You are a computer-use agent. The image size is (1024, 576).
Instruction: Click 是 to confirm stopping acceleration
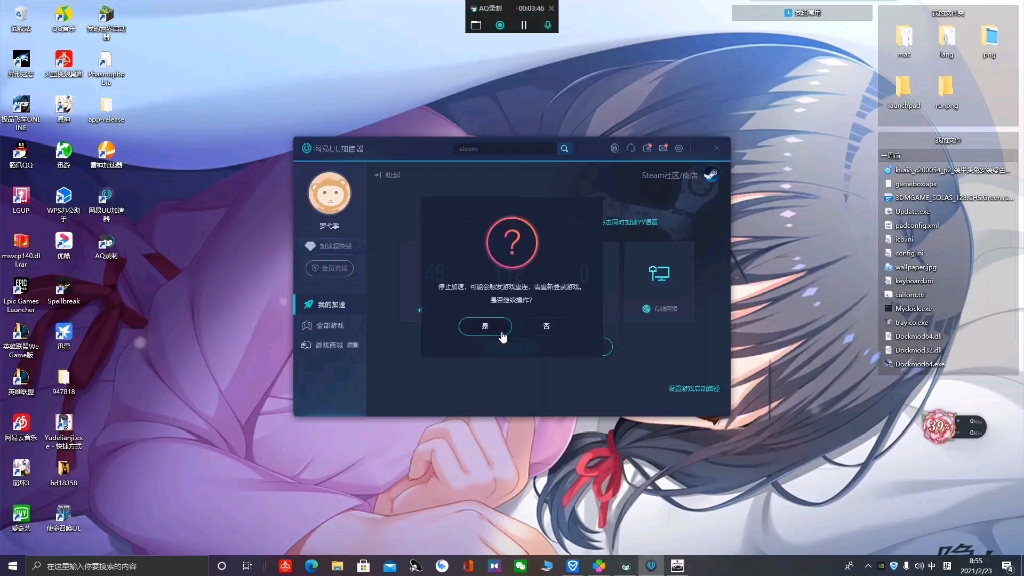pyautogui.click(x=485, y=326)
